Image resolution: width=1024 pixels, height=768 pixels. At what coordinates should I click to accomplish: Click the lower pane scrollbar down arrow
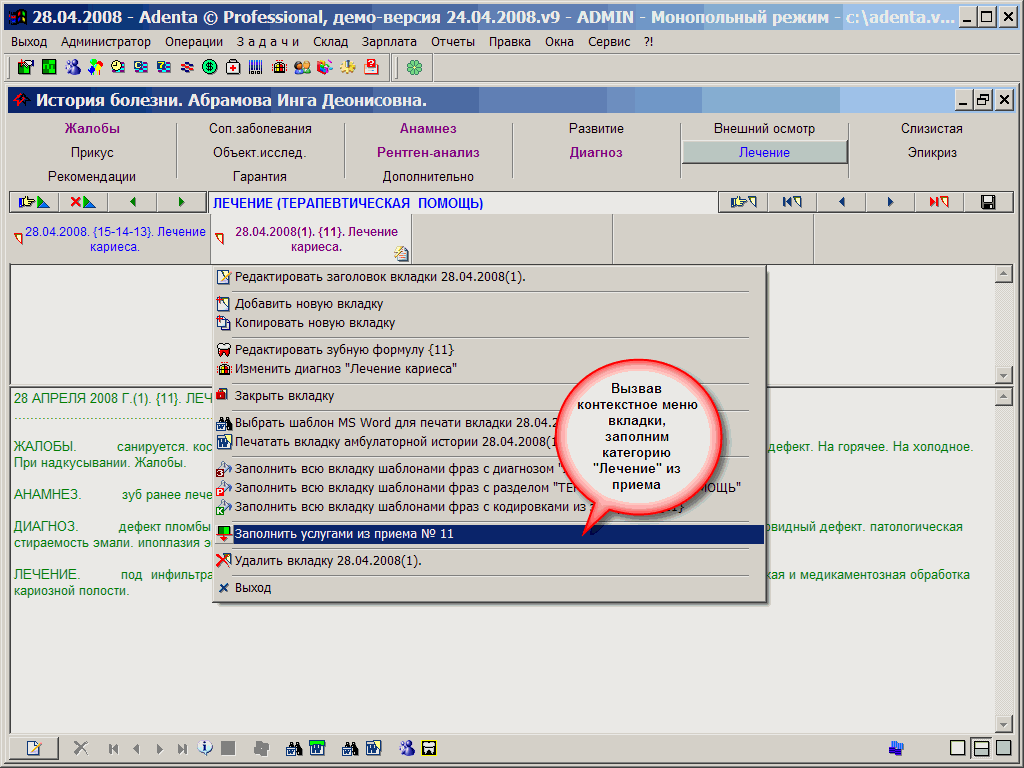1005,724
